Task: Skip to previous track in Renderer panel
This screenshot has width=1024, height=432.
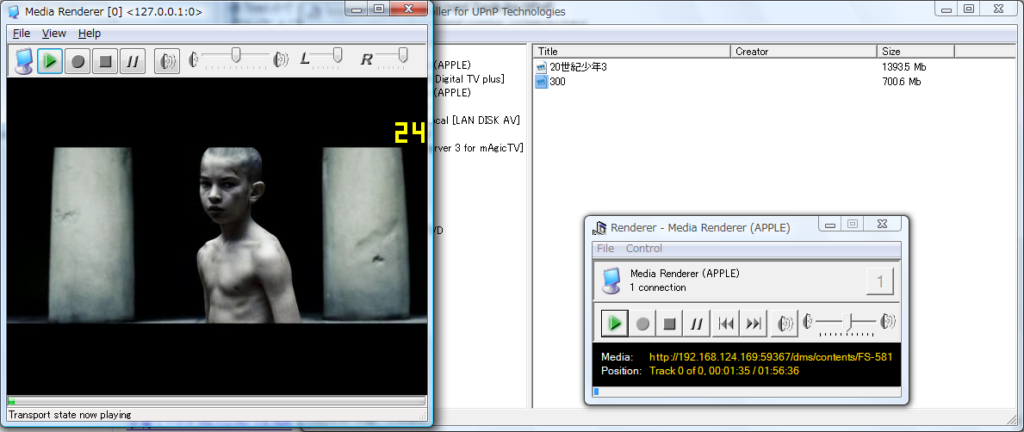Action: [726, 323]
